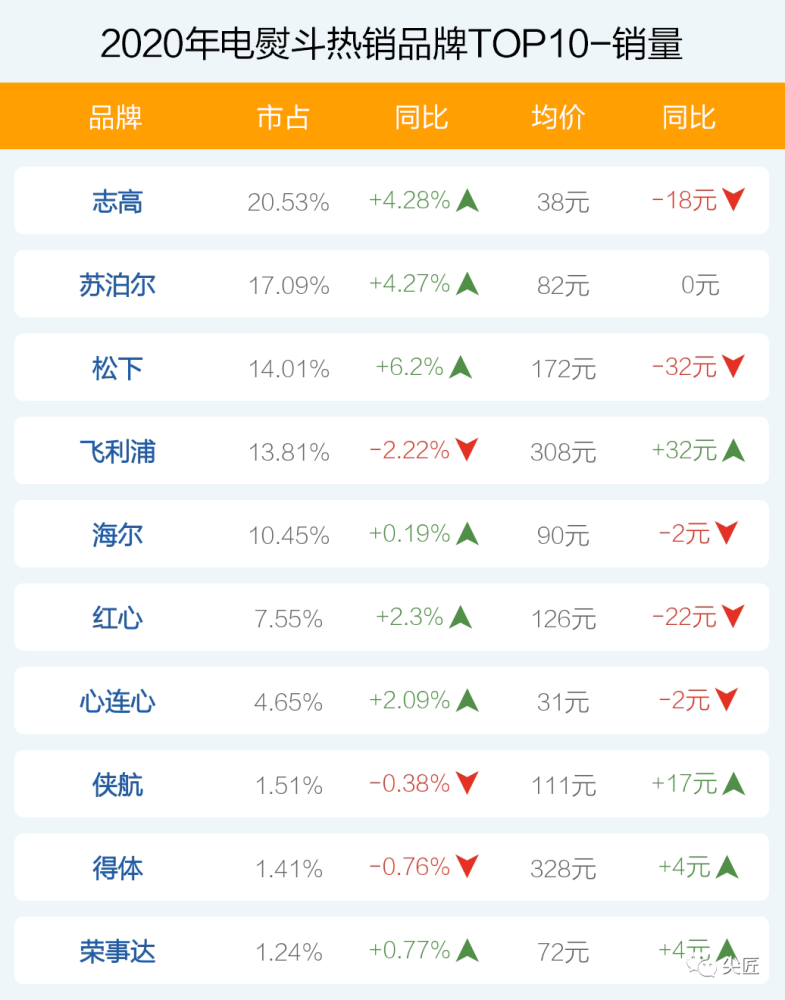Click the 海尔 brand name
This screenshot has height=1000, width=785.
click(x=117, y=534)
